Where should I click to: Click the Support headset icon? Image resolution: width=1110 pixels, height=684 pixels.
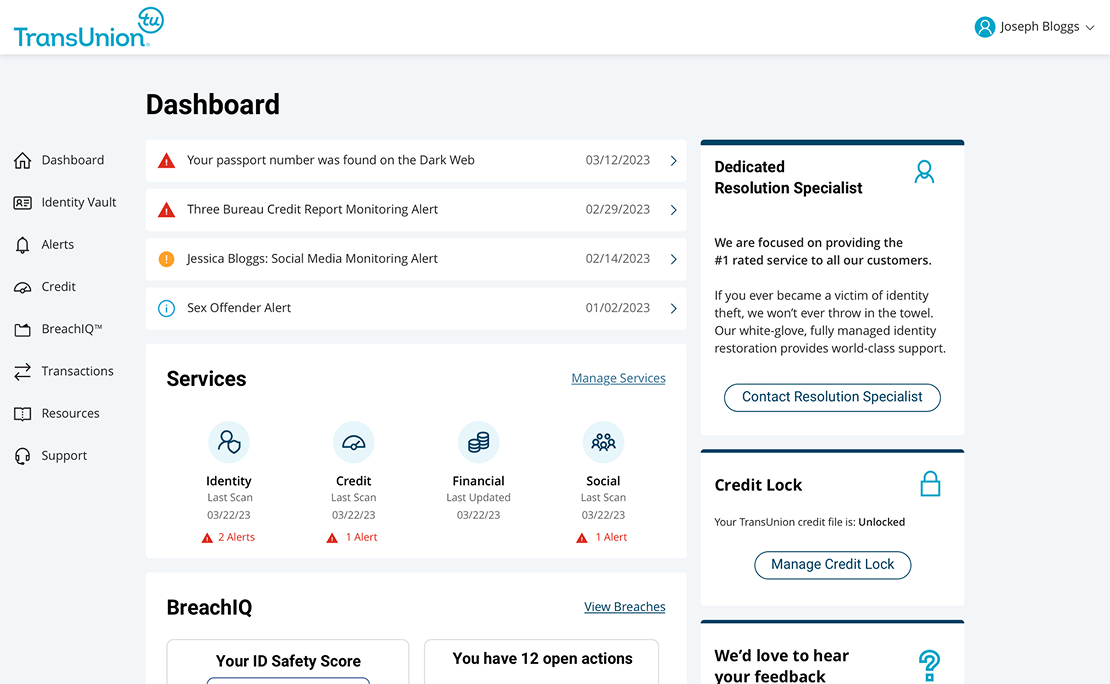tap(23, 456)
